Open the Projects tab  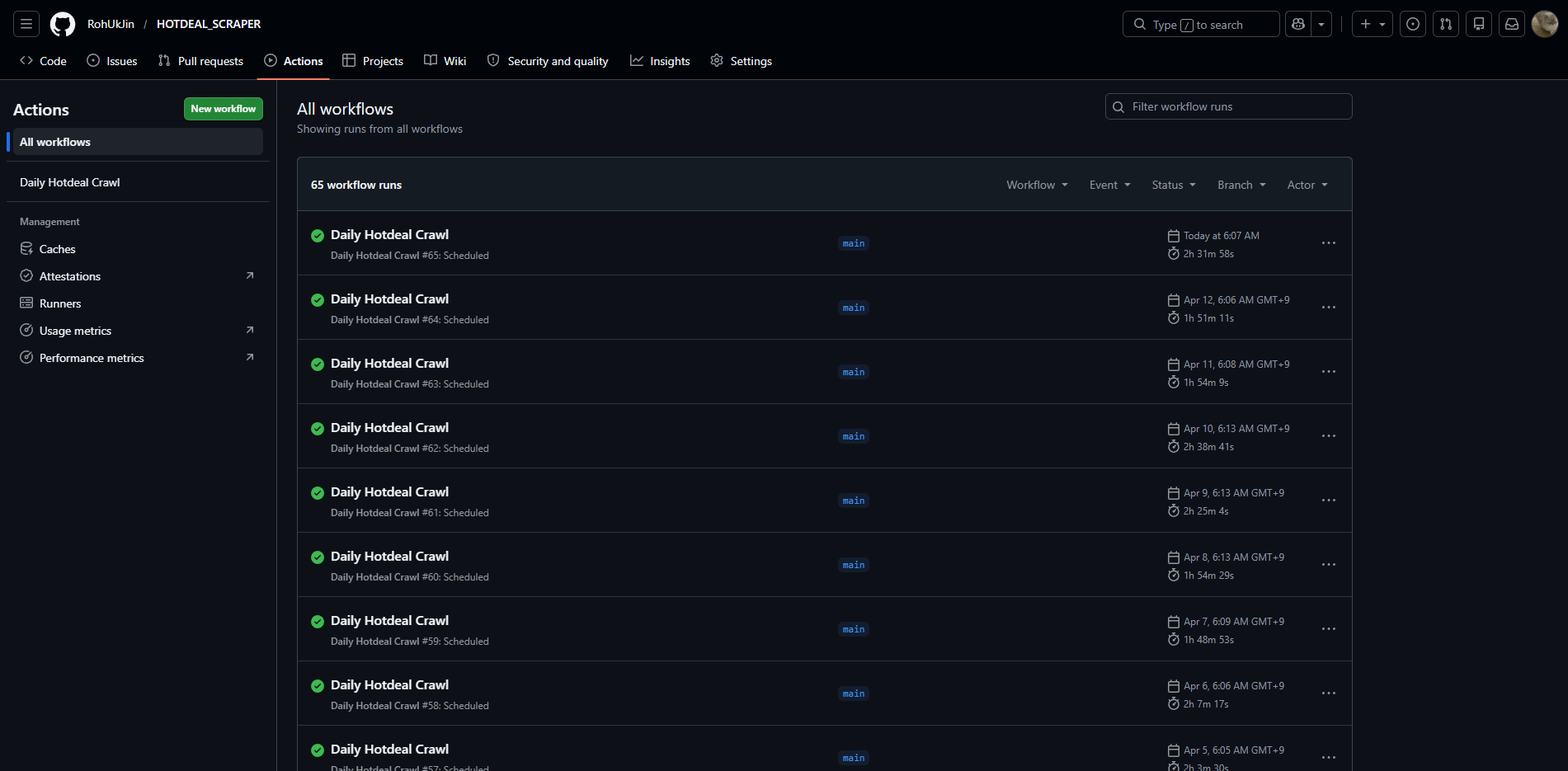click(x=373, y=61)
